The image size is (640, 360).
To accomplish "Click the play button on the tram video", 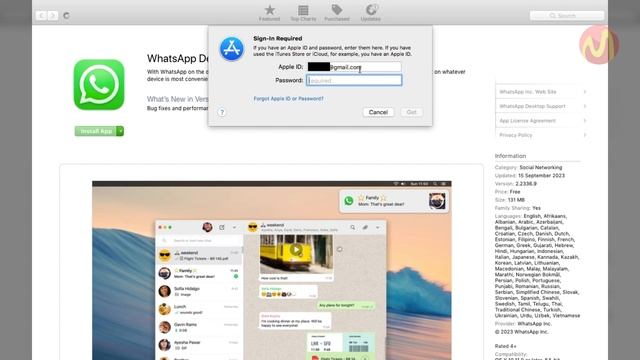I will 296,249.
